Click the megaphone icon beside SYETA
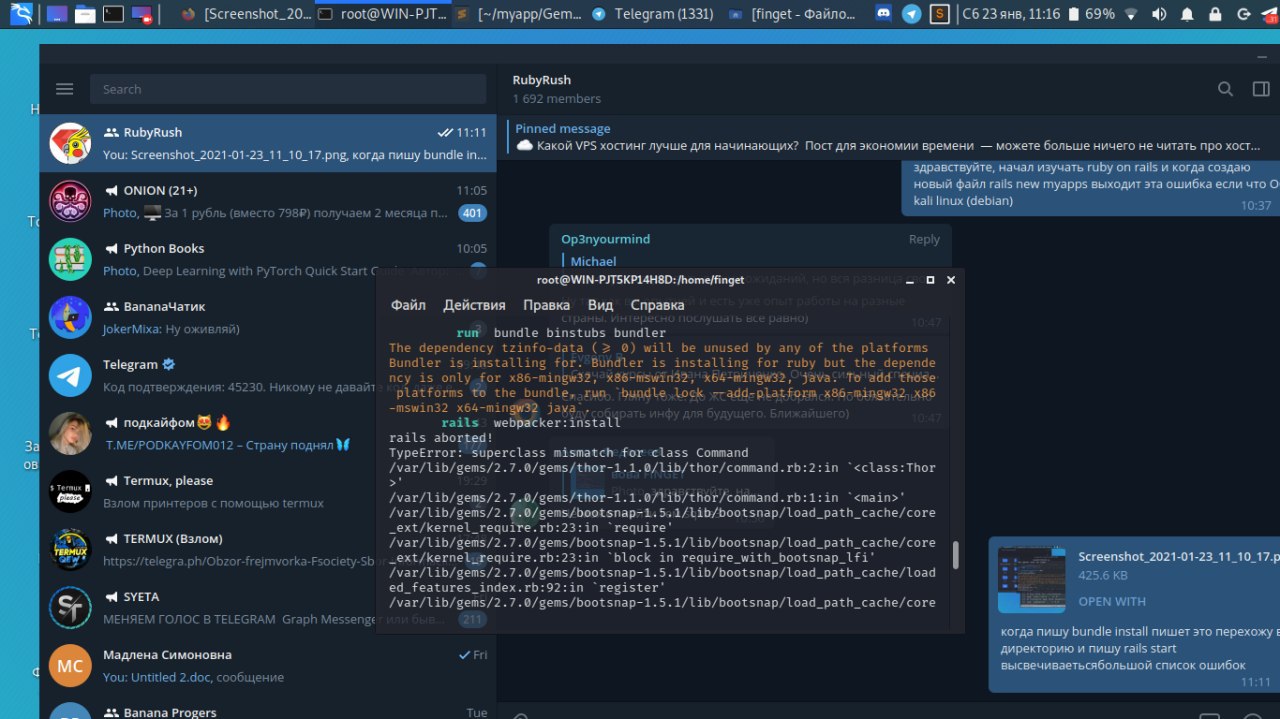The width and height of the screenshot is (1280, 719). [111, 597]
